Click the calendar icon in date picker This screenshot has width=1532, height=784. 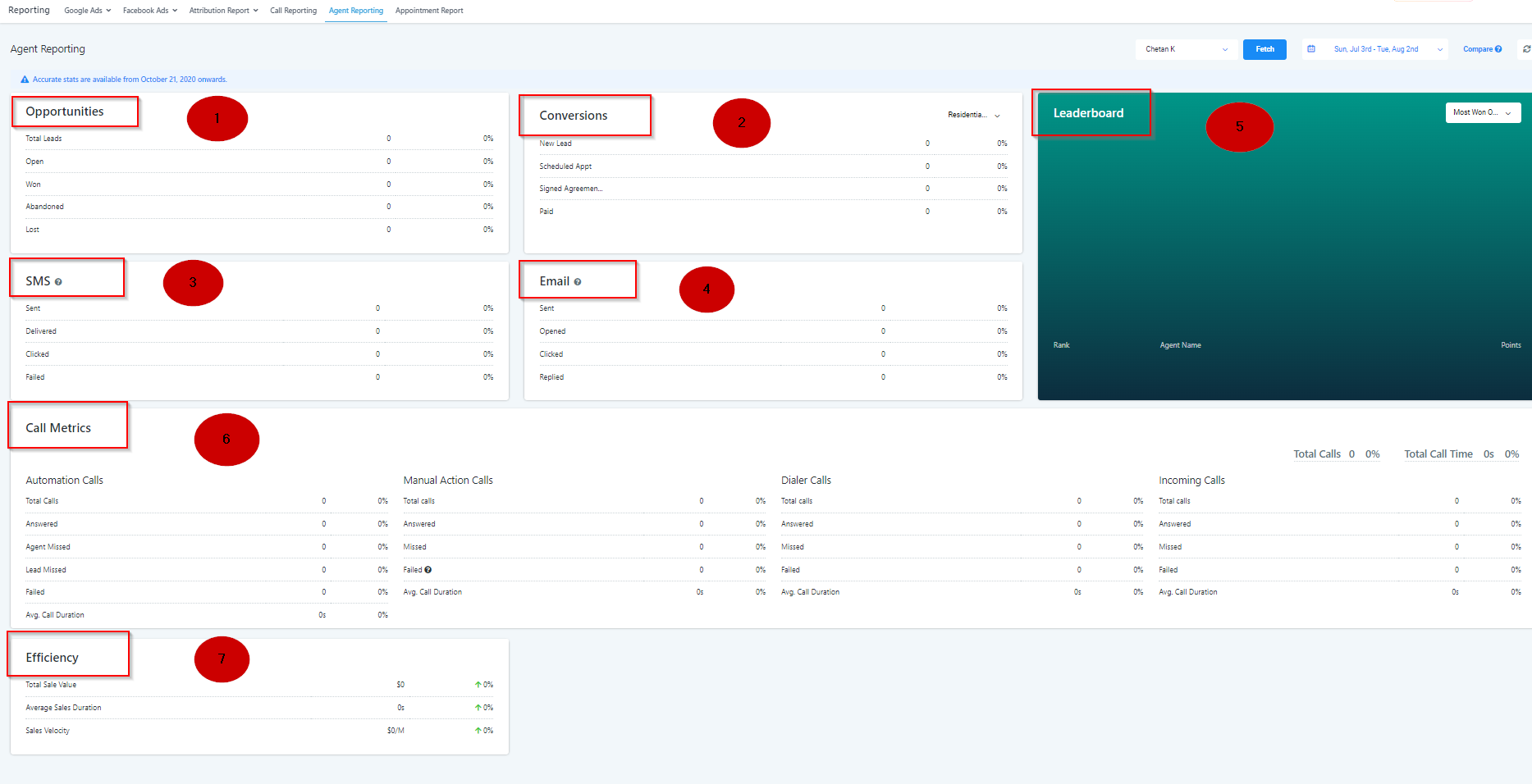point(1311,49)
